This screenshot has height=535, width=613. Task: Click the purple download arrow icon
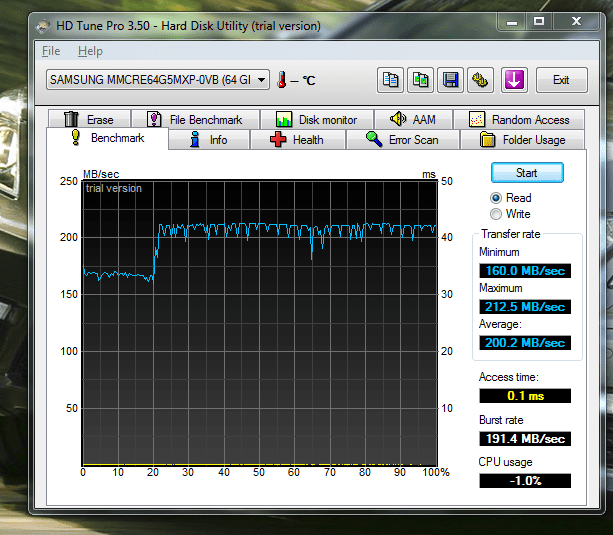pyautogui.click(x=514, y=80)
